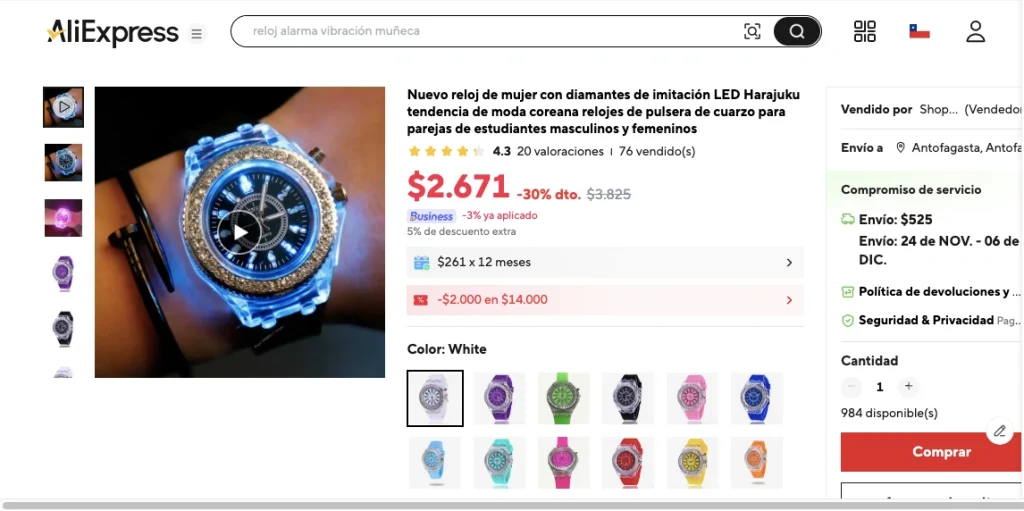Click the Chile flag region selector

coord(919,31)
